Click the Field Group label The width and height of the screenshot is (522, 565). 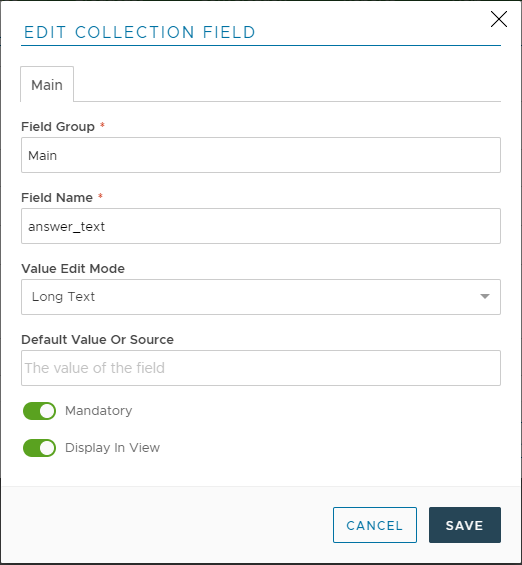coord(58,126)
